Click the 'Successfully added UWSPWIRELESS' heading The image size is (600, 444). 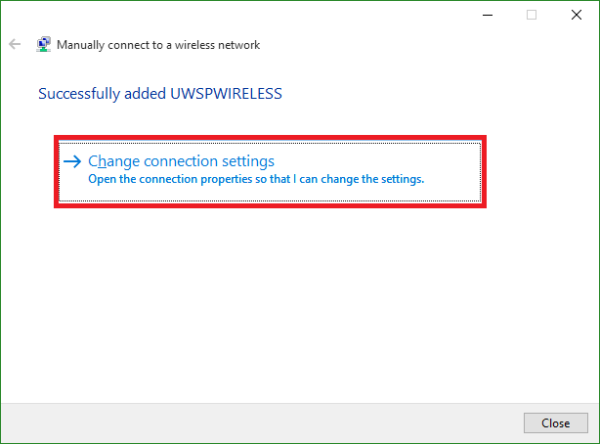tap(160, 94)
